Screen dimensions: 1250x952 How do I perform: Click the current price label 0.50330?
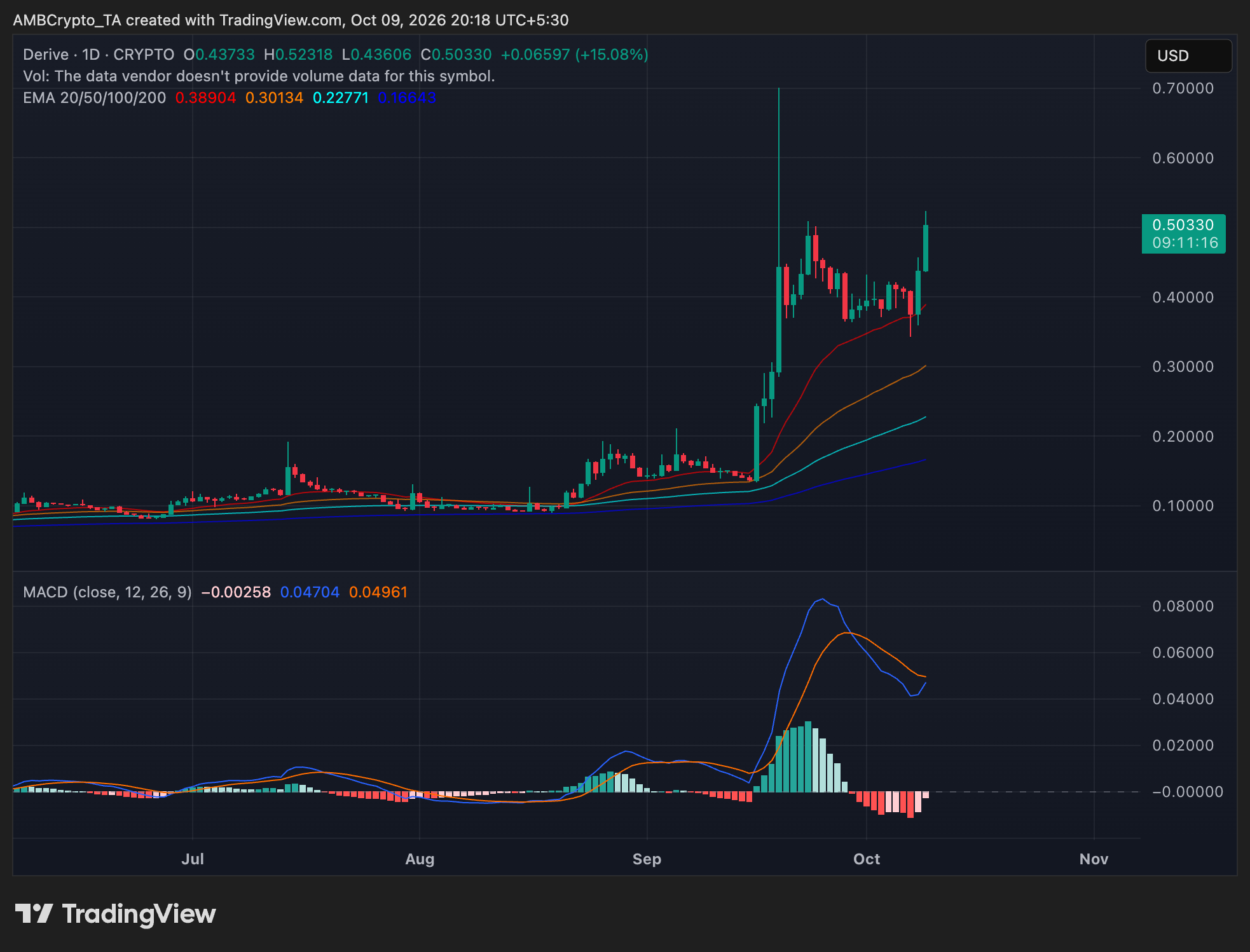(1183, 225)
